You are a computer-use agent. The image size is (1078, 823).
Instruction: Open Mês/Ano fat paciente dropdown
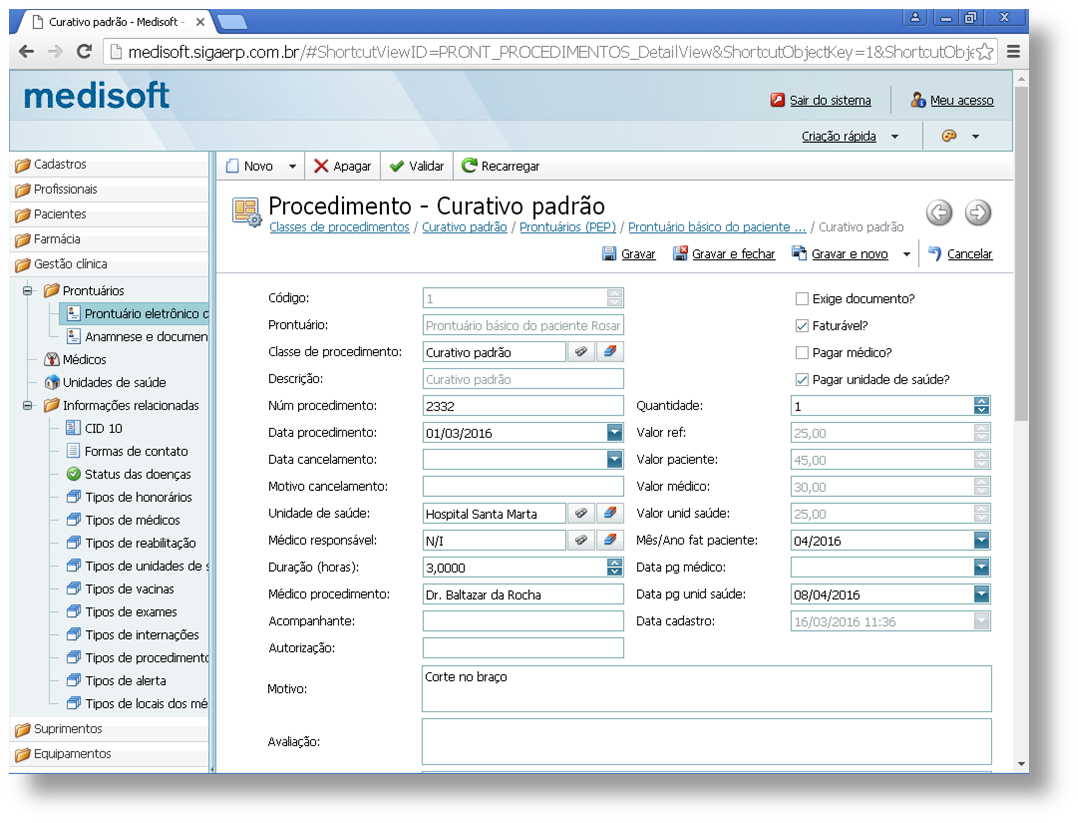coord(982,540)
